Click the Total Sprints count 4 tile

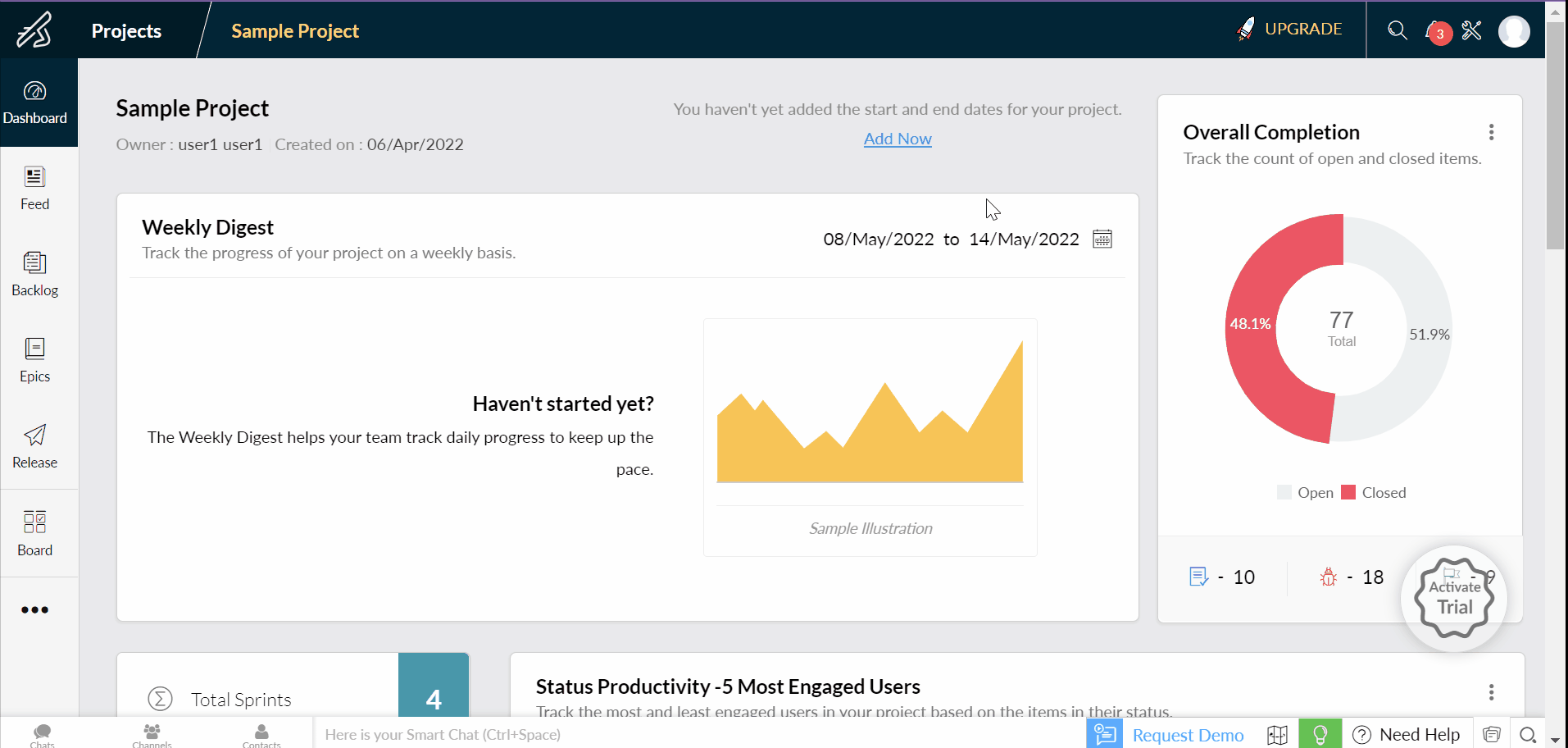click(x=434, y=686)
